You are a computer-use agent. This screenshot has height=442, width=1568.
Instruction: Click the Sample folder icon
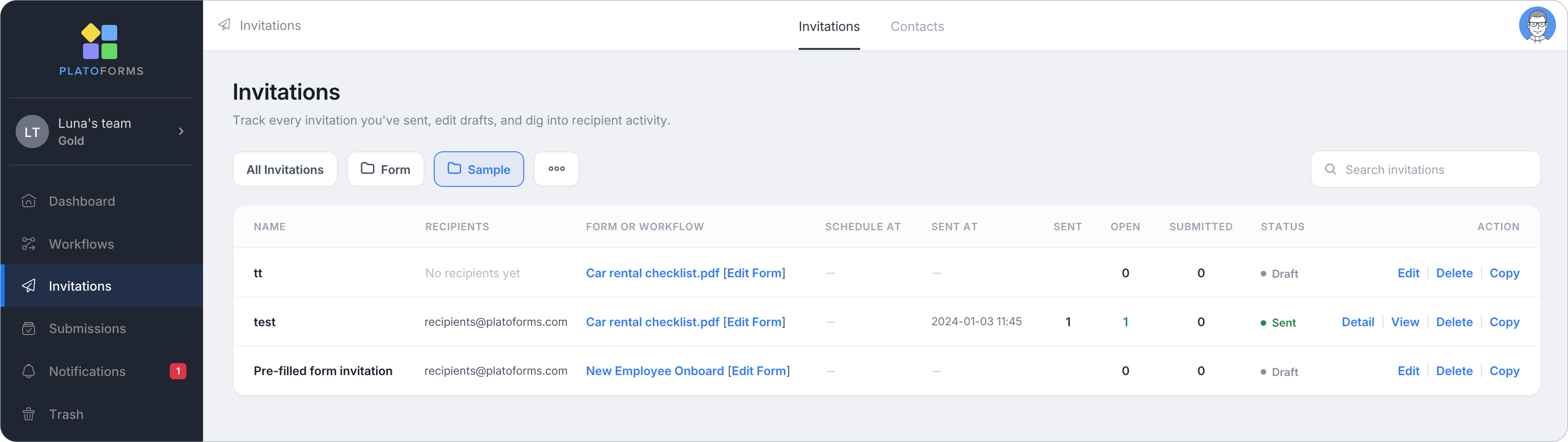click(454, 168)
